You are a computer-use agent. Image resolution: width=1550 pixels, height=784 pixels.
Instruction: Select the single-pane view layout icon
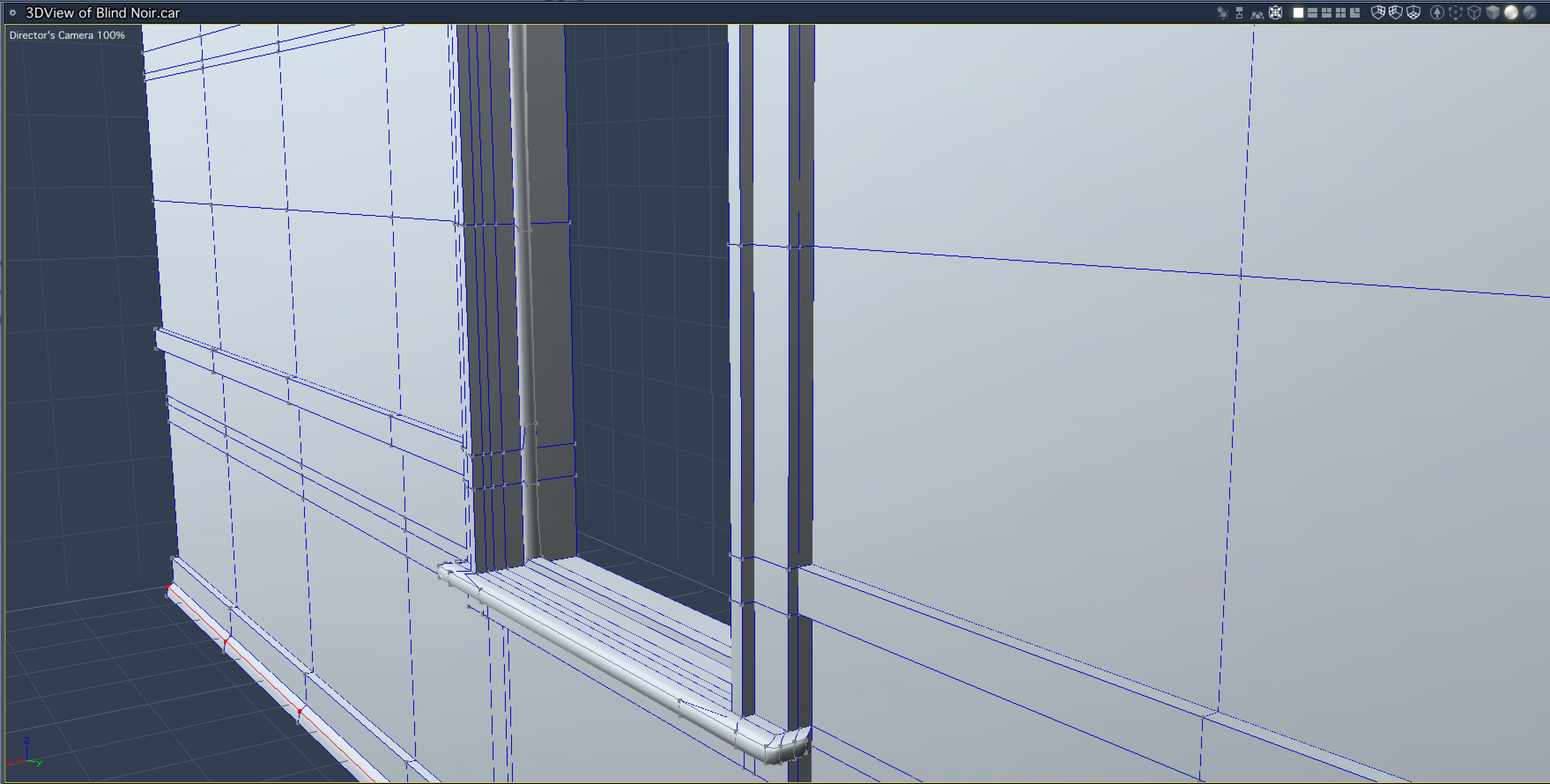1298,13
